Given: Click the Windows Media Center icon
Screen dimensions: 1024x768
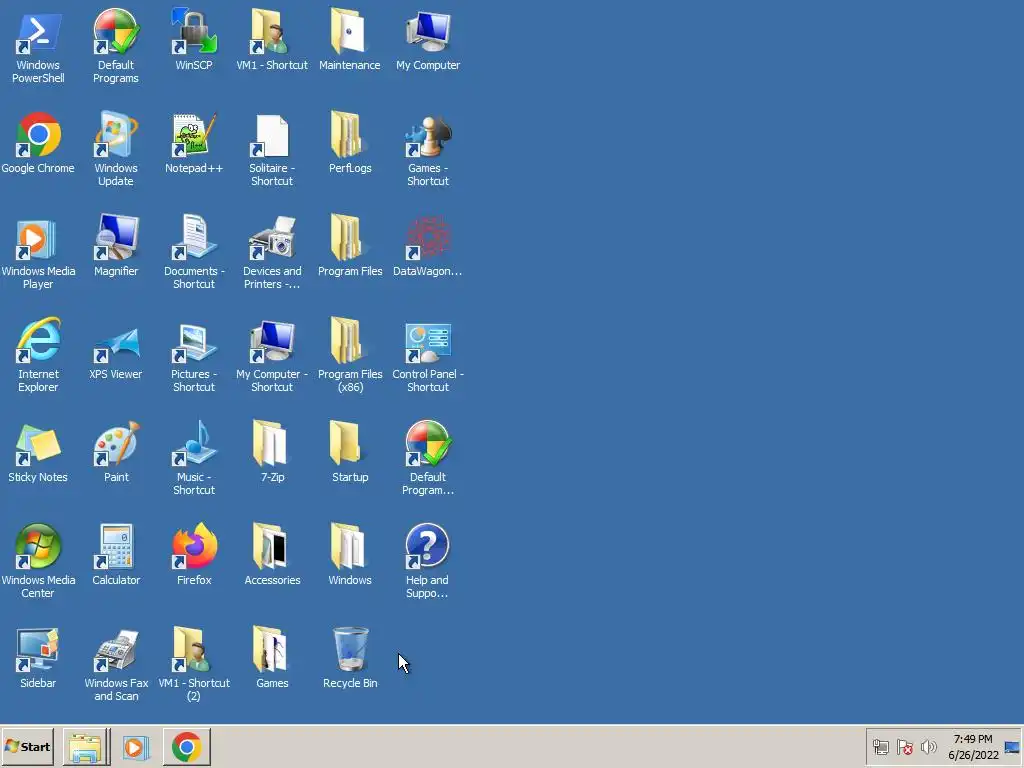Looking at the screenshot, I should (x=38, y=547).
